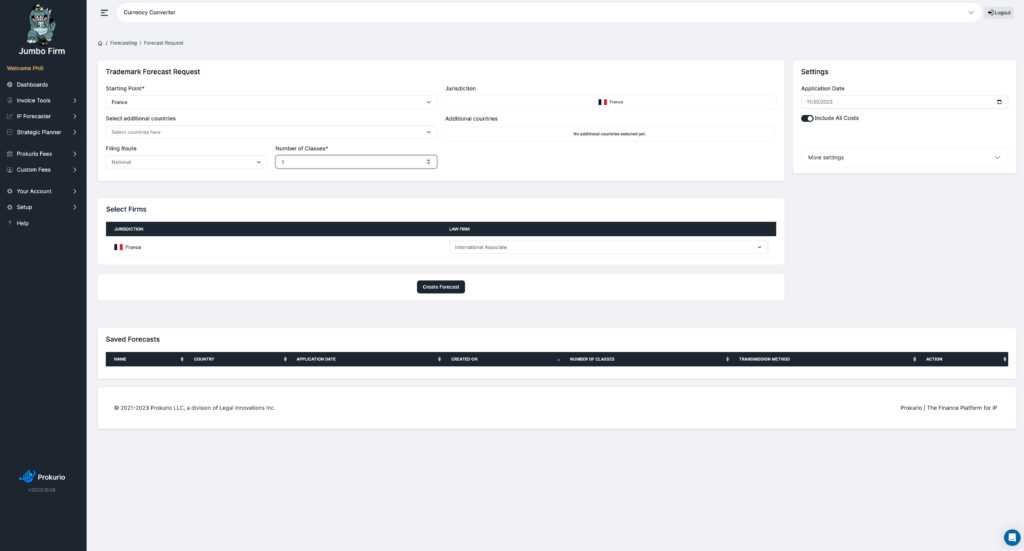Open the Filing Route dropdown
Screen dimensions: 1024x551
click(186, 162)
